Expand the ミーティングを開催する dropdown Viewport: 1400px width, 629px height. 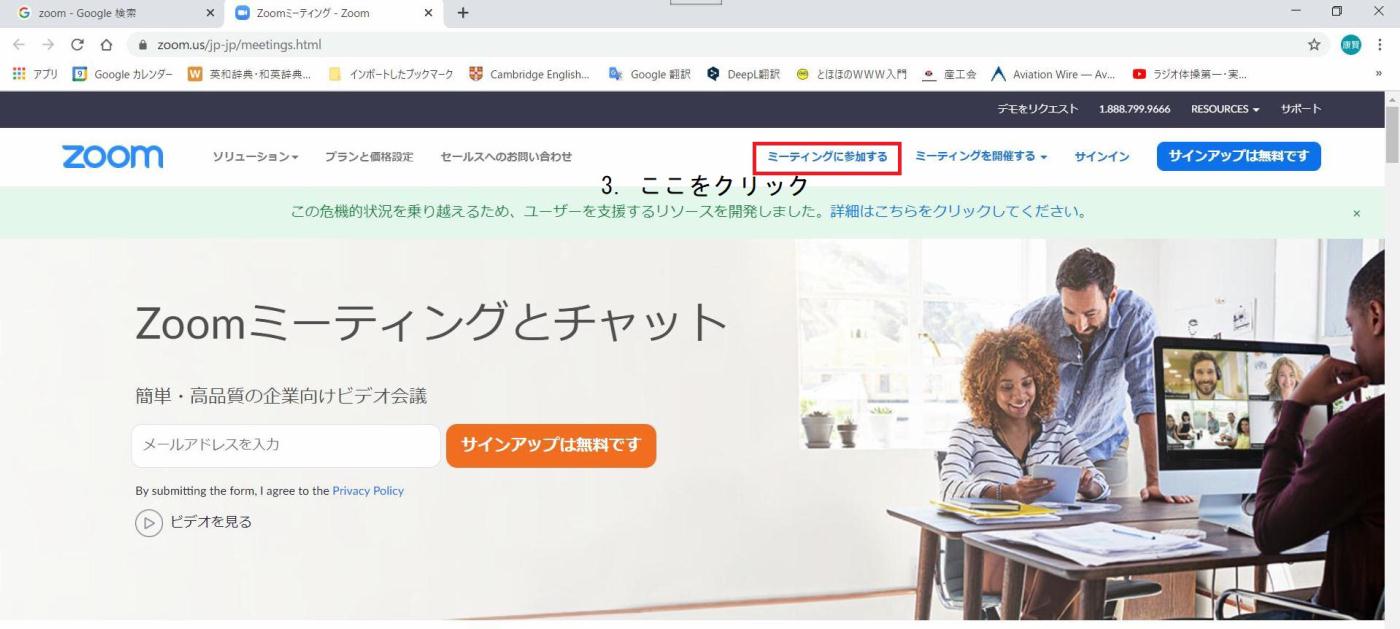[x=981, y=157]
